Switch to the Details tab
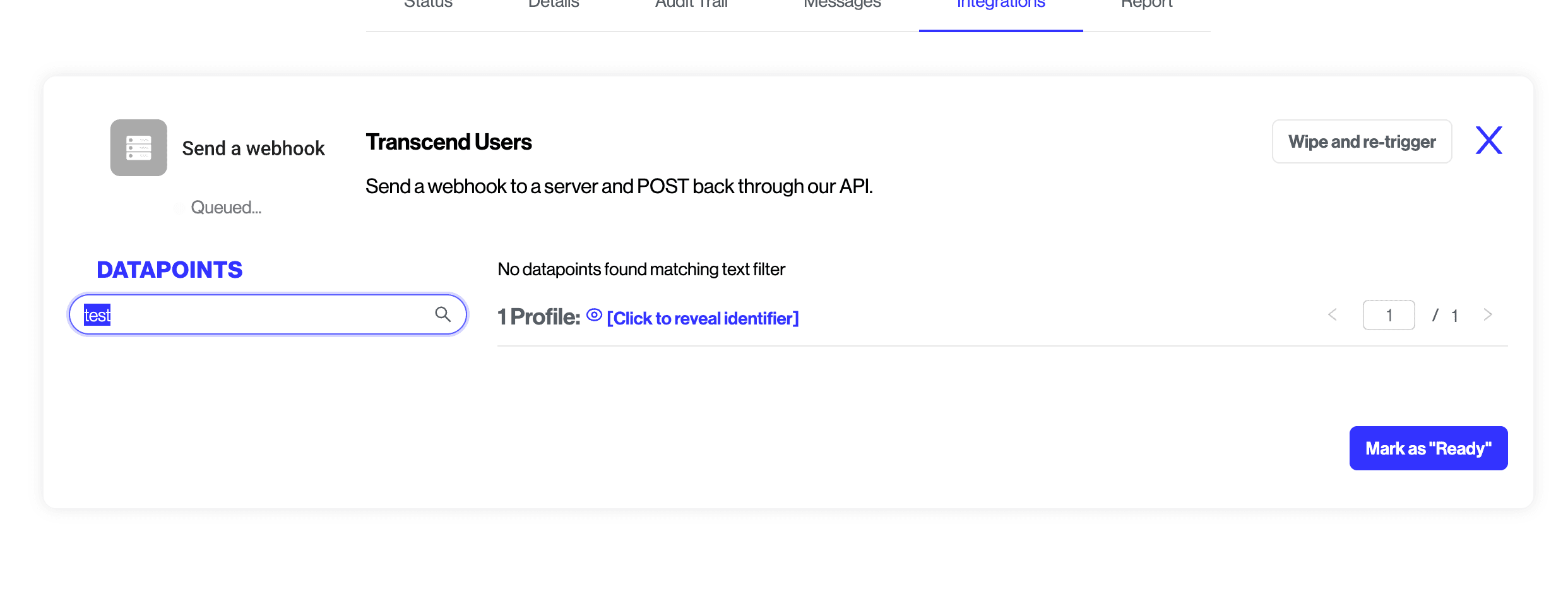The width and height of the screenshot is (1568, 601). [552, 5]
